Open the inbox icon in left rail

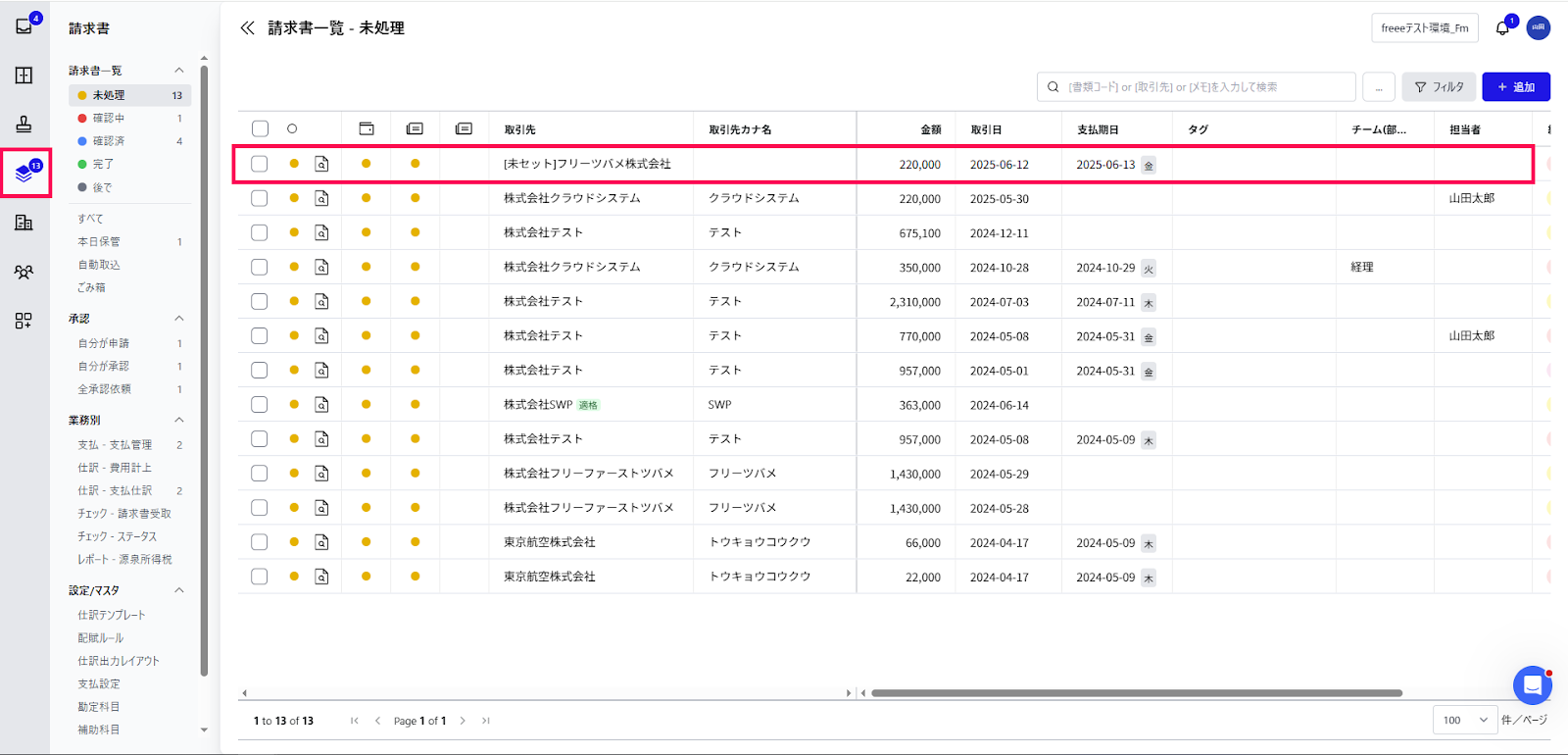coord(24,26)
